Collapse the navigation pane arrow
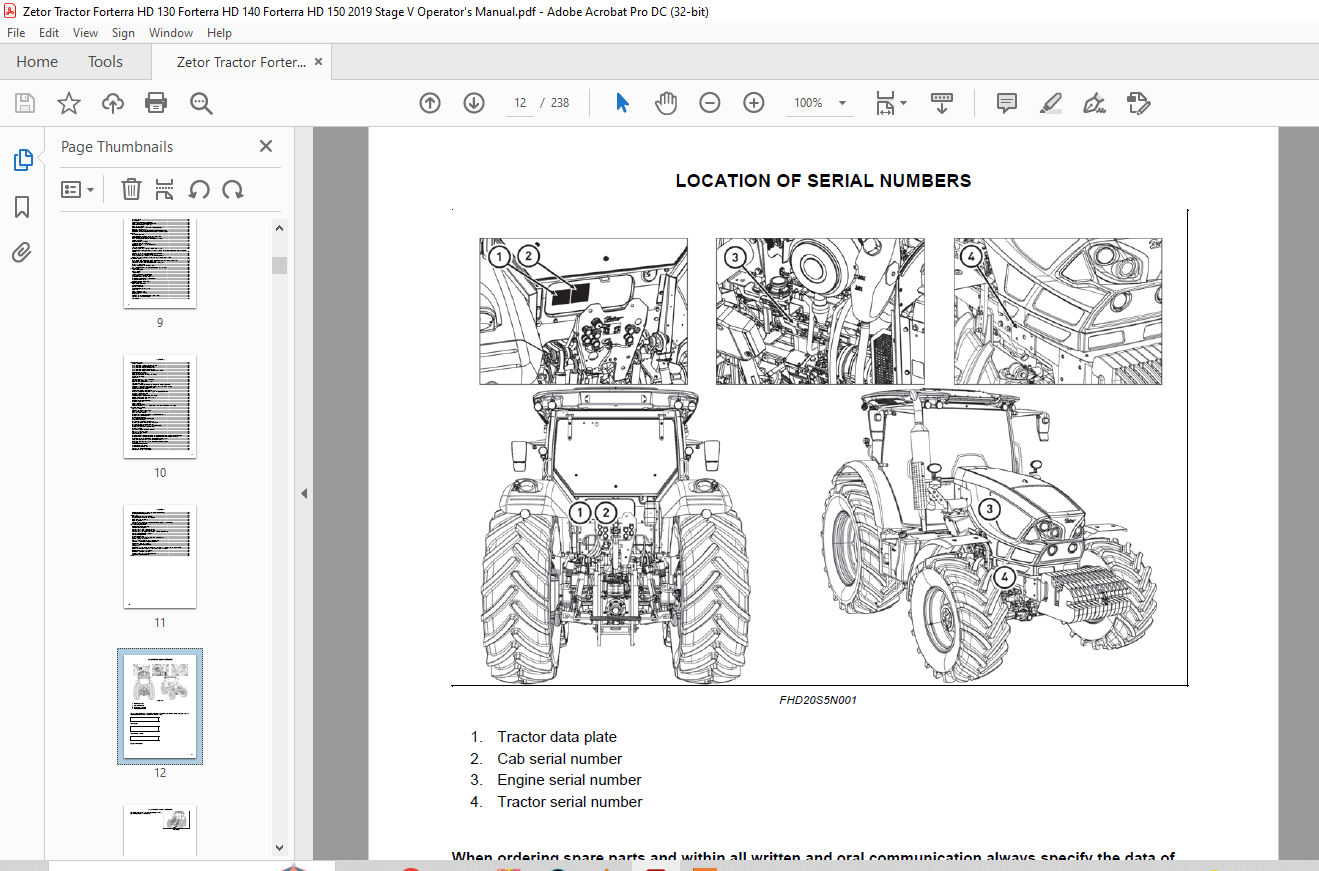This screenshot has width=1319, height=871. tap(304, 493)
